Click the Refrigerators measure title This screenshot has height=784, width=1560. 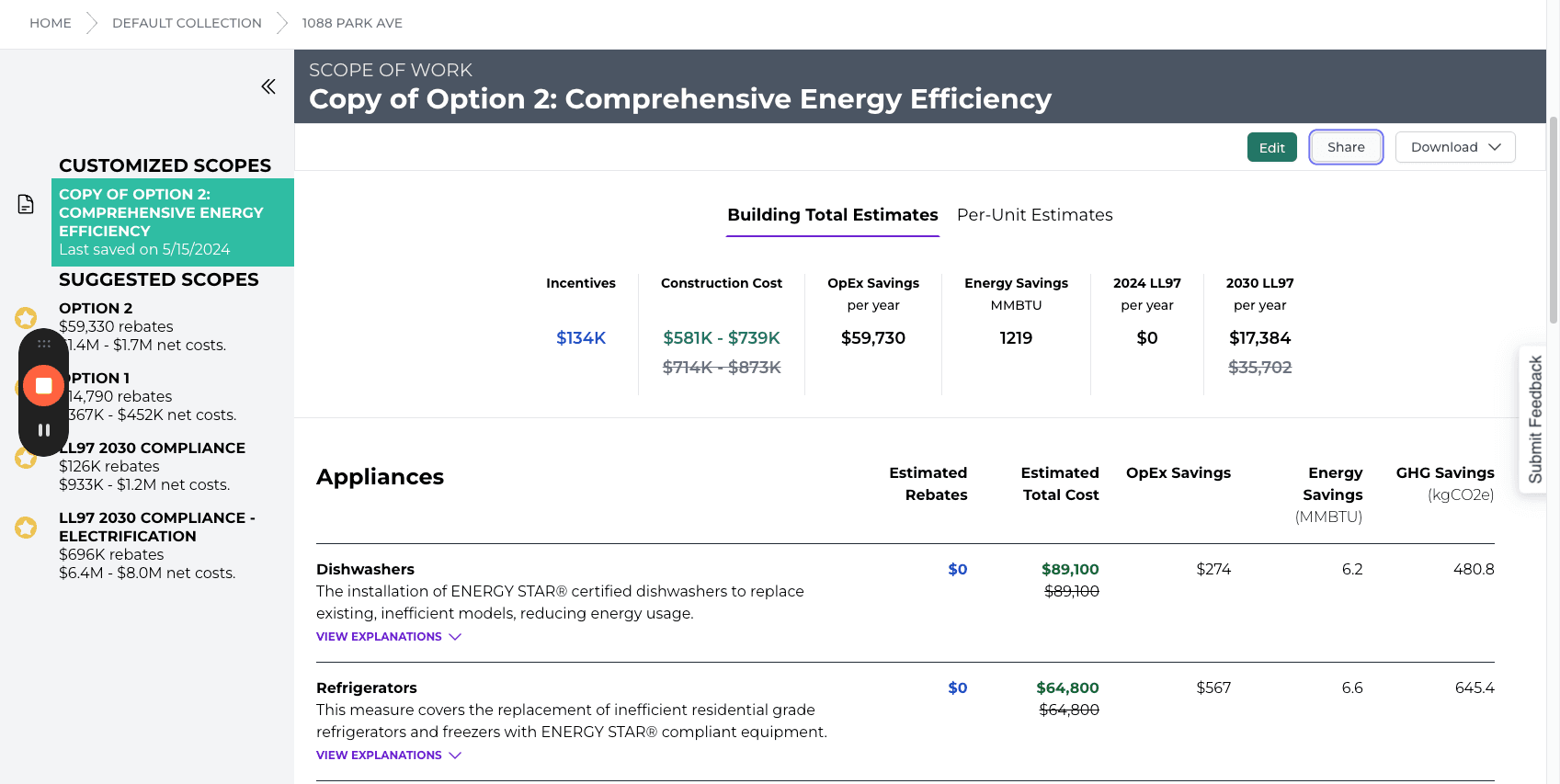click(x=366, y=688)
